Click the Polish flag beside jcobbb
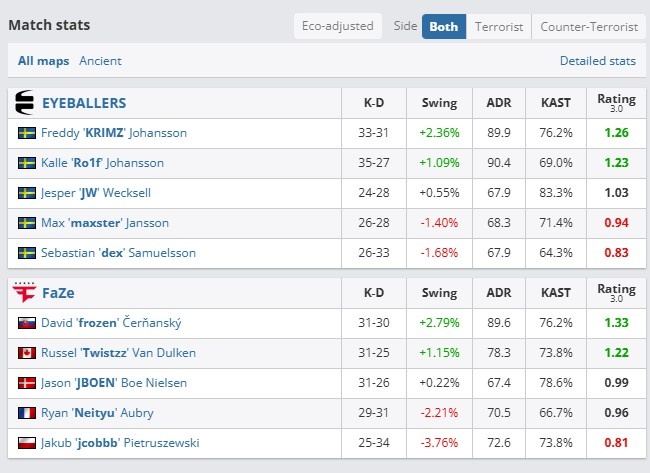The height and width of the screenshot is (473, 650). [27, 443]
